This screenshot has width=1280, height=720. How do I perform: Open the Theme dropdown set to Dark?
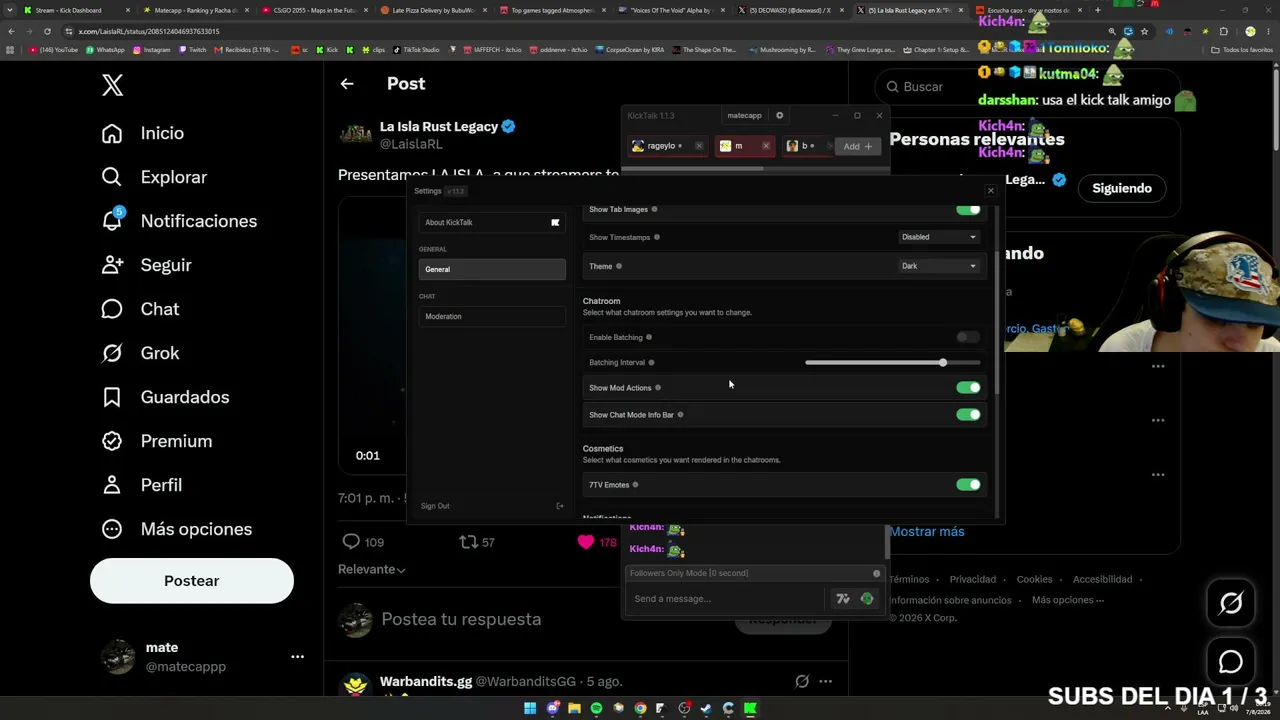[x=938, y=266]
